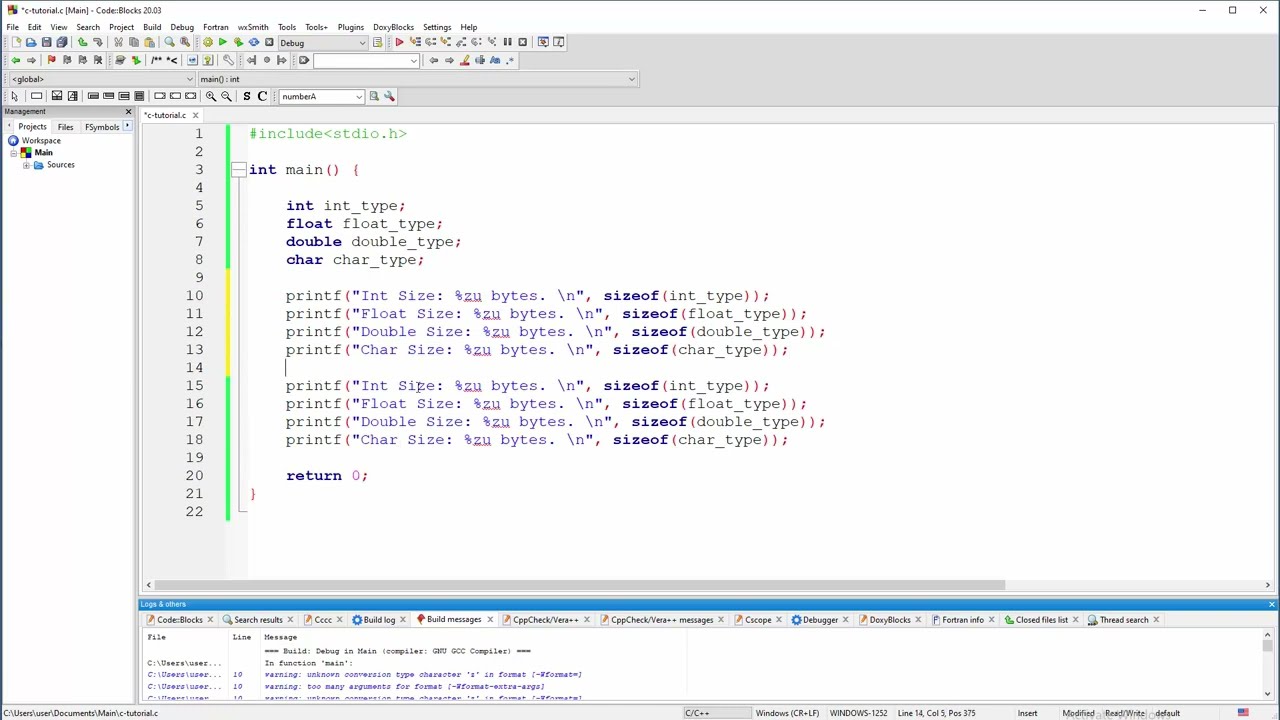Image resolution: width=1280 pixels, height=720 pixels.
Task: Rebuild the project from toolbar
Action: (253, 42)
